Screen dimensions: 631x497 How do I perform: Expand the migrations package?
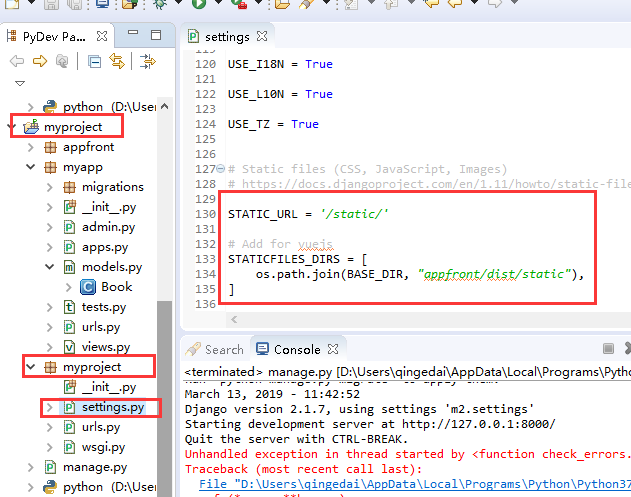49,187
